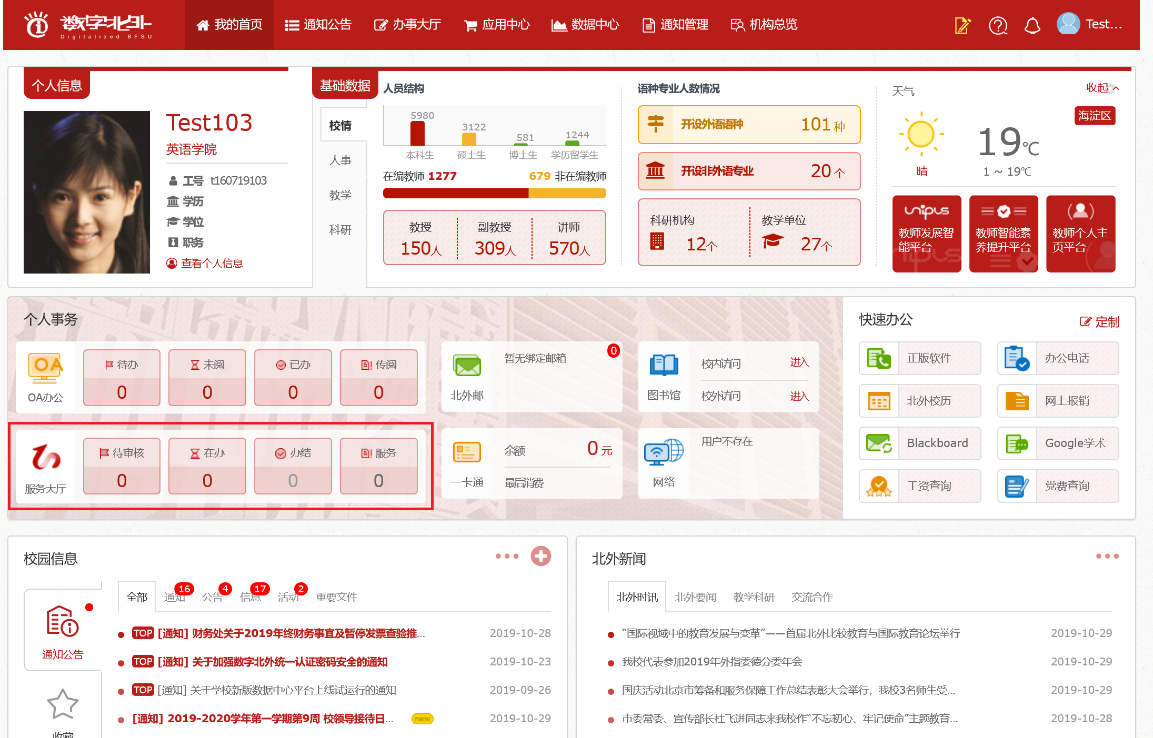1153x738 pixels.
Task: Launch 正版软件 shortcut icon
Action: click(879, 359)
